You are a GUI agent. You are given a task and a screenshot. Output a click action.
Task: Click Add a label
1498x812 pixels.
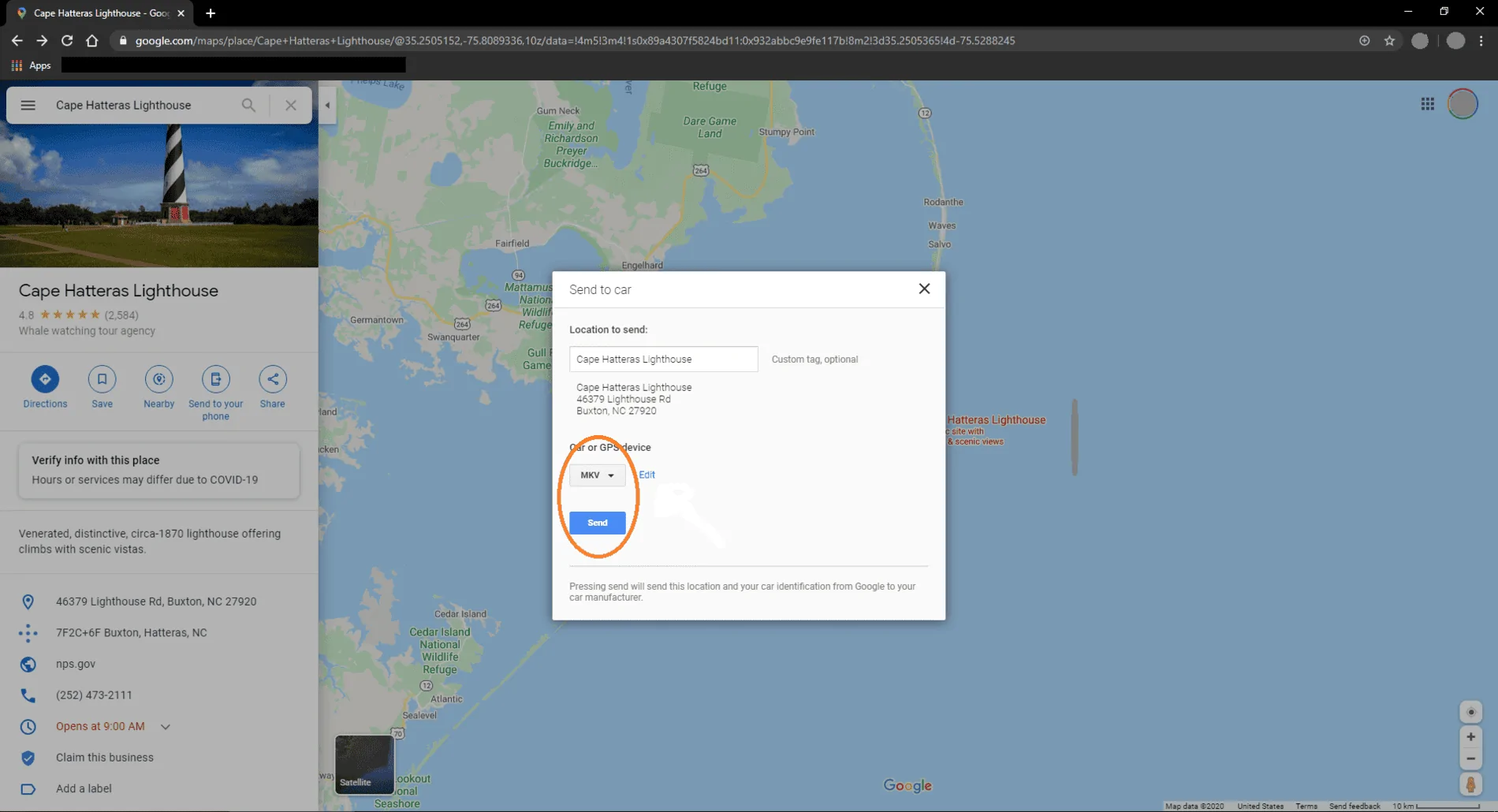pos(84,788)
